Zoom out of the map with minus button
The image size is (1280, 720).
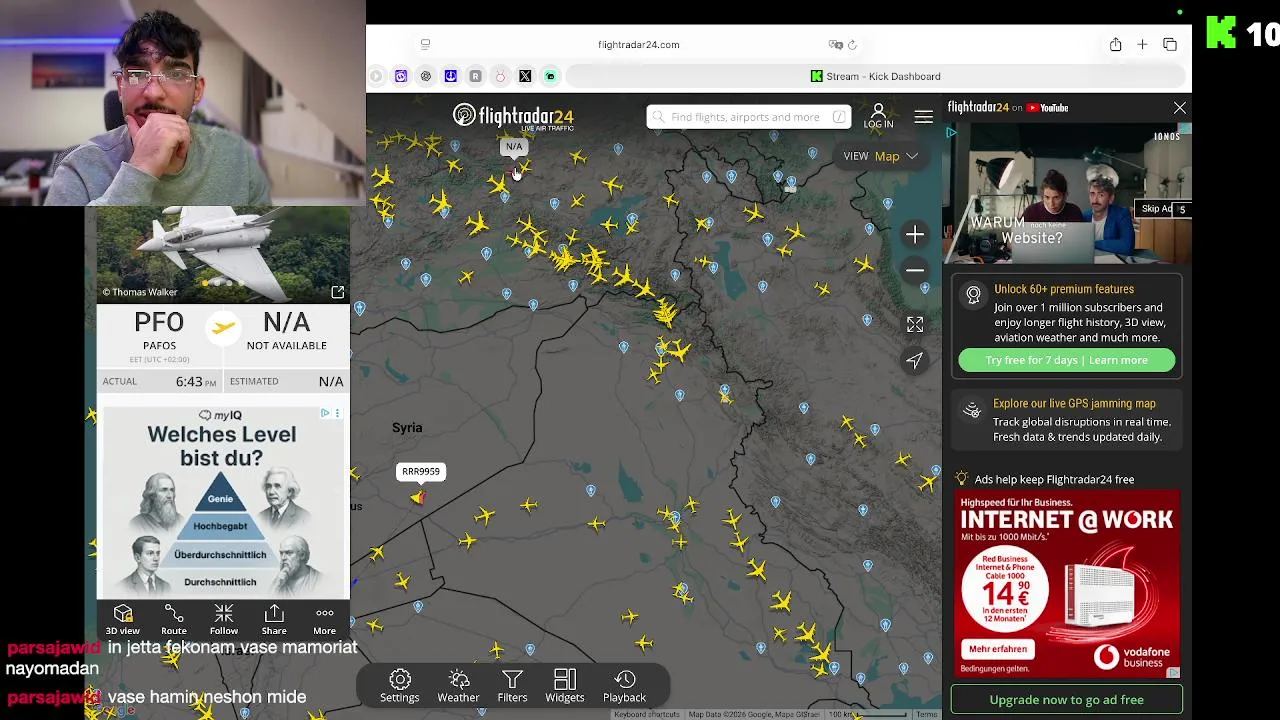[915, 270]
